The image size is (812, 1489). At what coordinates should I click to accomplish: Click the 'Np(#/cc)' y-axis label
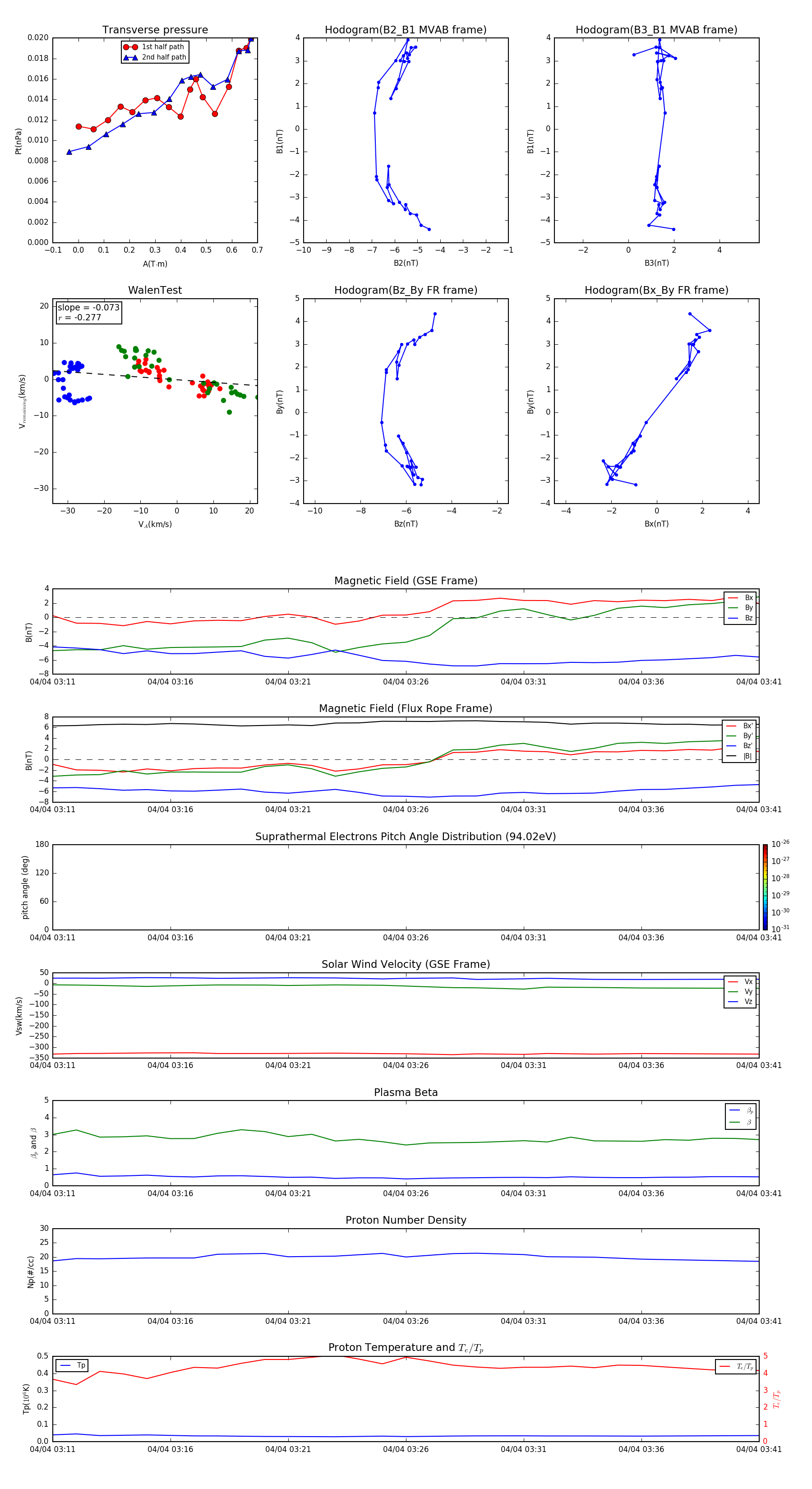31,1271
